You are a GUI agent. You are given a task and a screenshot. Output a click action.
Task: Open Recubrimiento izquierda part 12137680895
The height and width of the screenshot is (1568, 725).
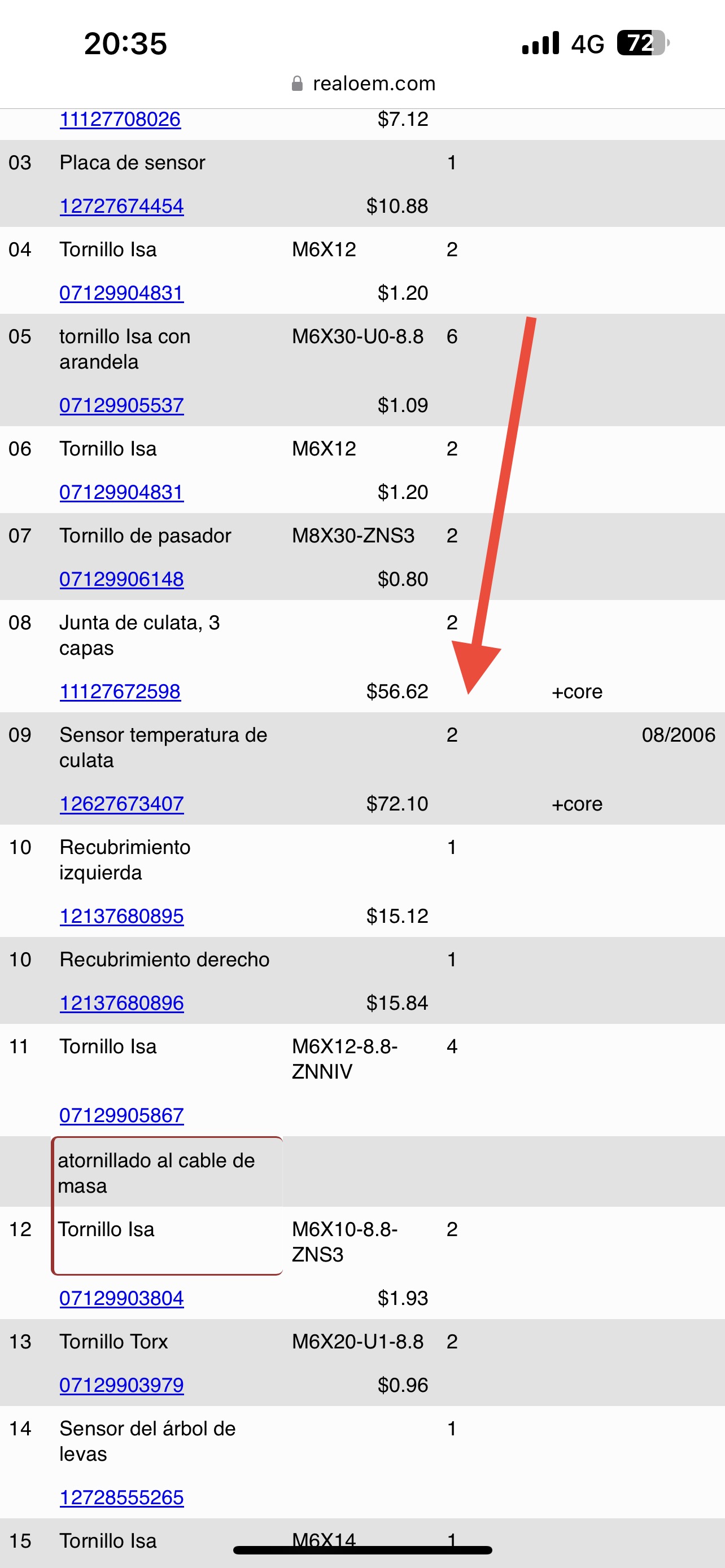(x=121, y=916)
